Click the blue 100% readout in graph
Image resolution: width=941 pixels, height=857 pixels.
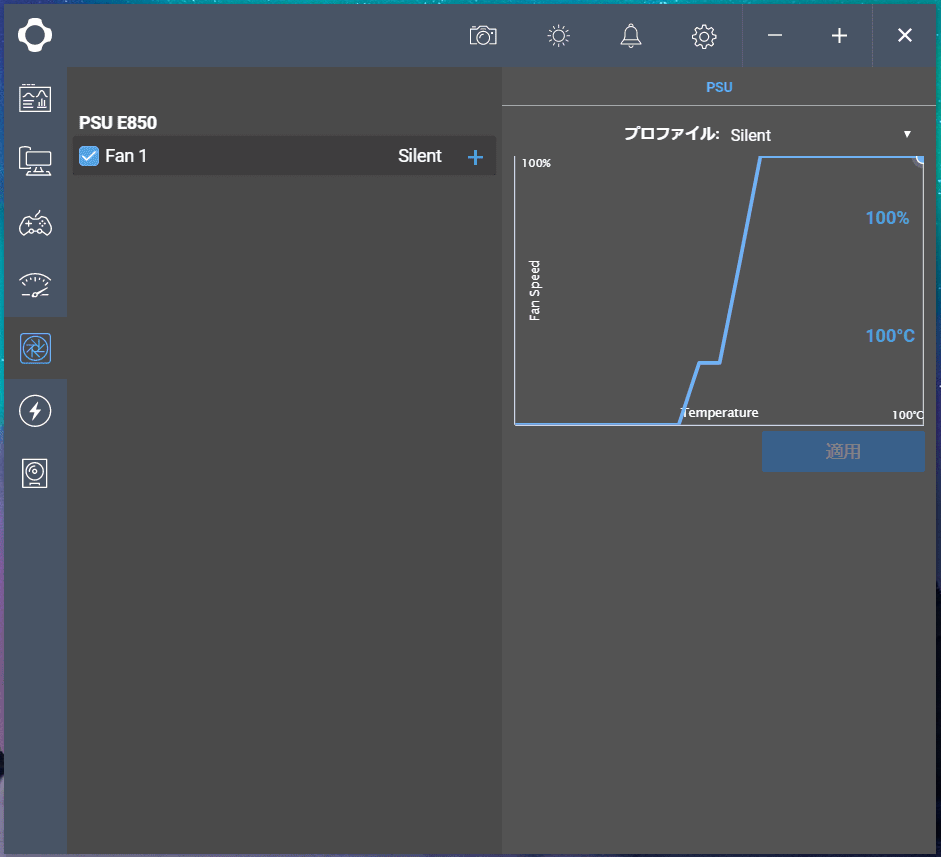click(887, 218)
